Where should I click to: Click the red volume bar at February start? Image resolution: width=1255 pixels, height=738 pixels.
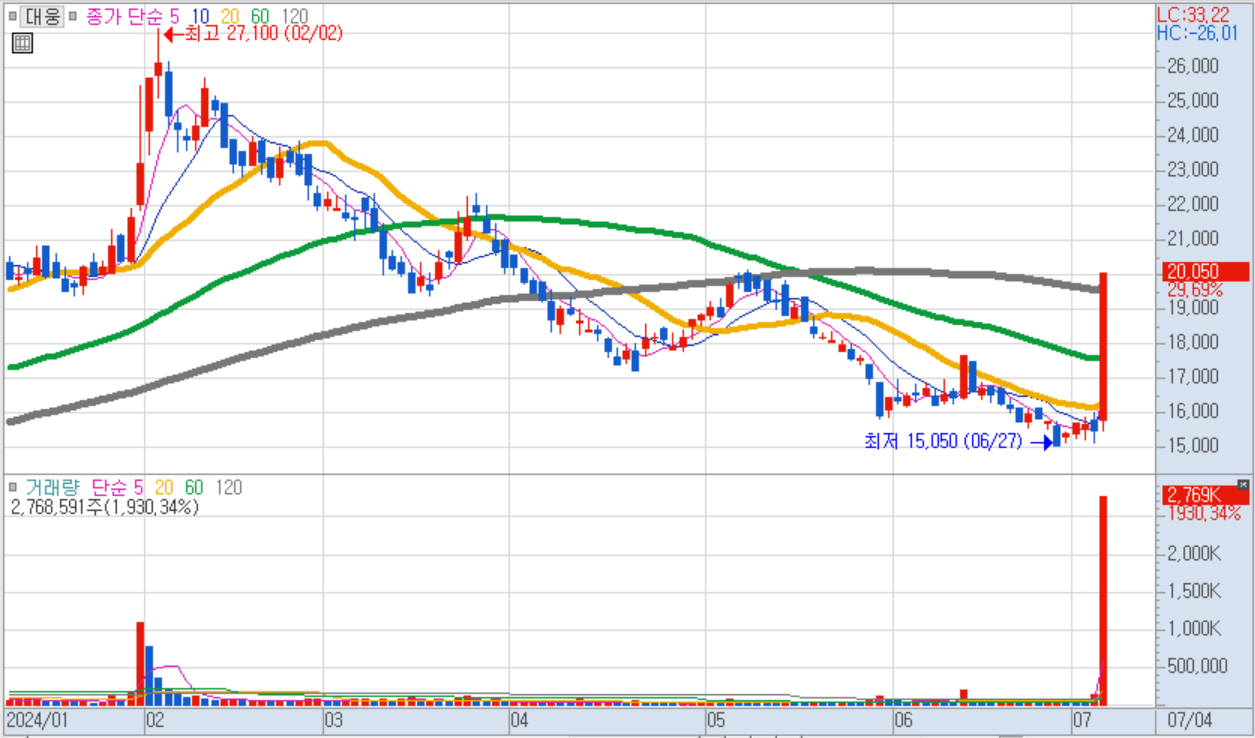point(140,664)
